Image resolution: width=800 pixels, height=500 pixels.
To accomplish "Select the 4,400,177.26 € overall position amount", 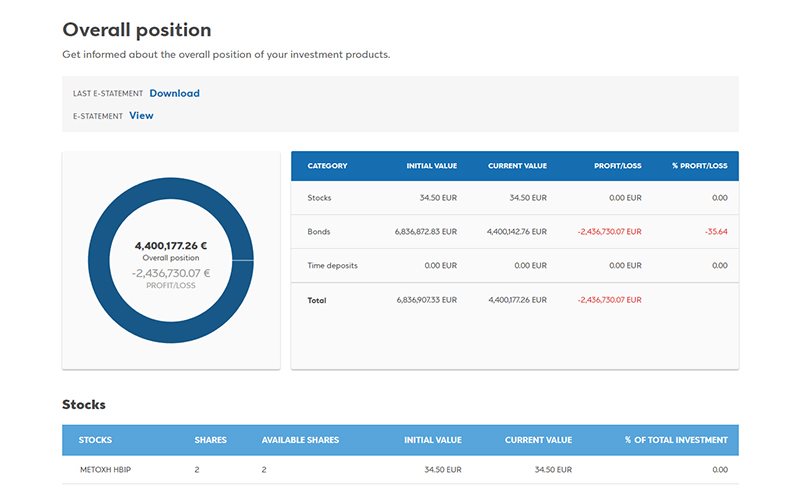I will coord(171,245).
